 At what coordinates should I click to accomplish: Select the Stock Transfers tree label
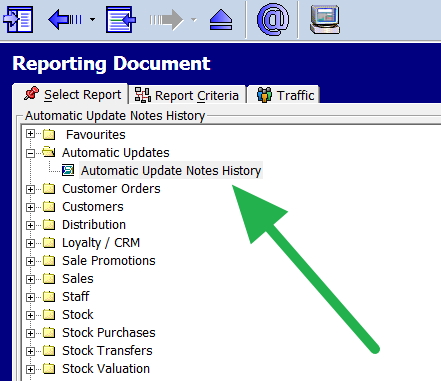(x=107, y=351)
